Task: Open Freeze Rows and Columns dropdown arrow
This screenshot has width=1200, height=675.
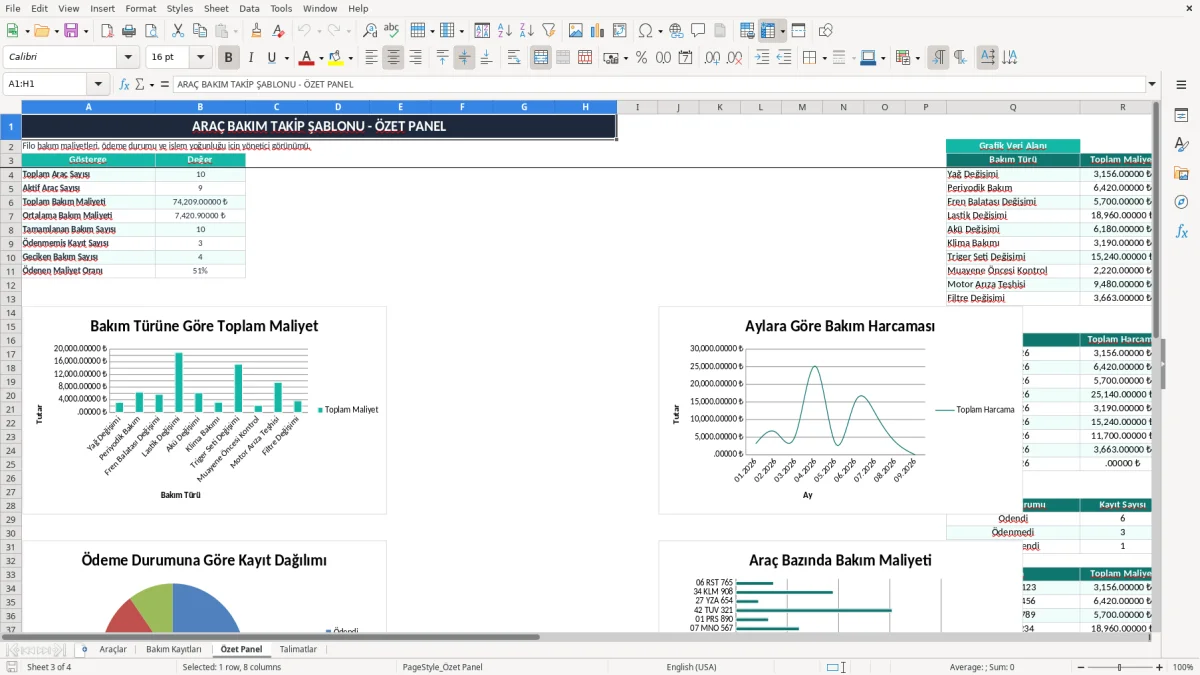Action: tap(782, 31)
